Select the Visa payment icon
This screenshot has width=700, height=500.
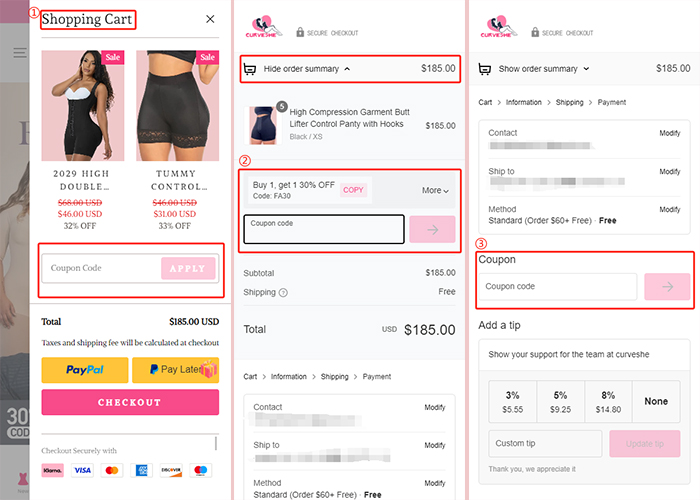82,470
